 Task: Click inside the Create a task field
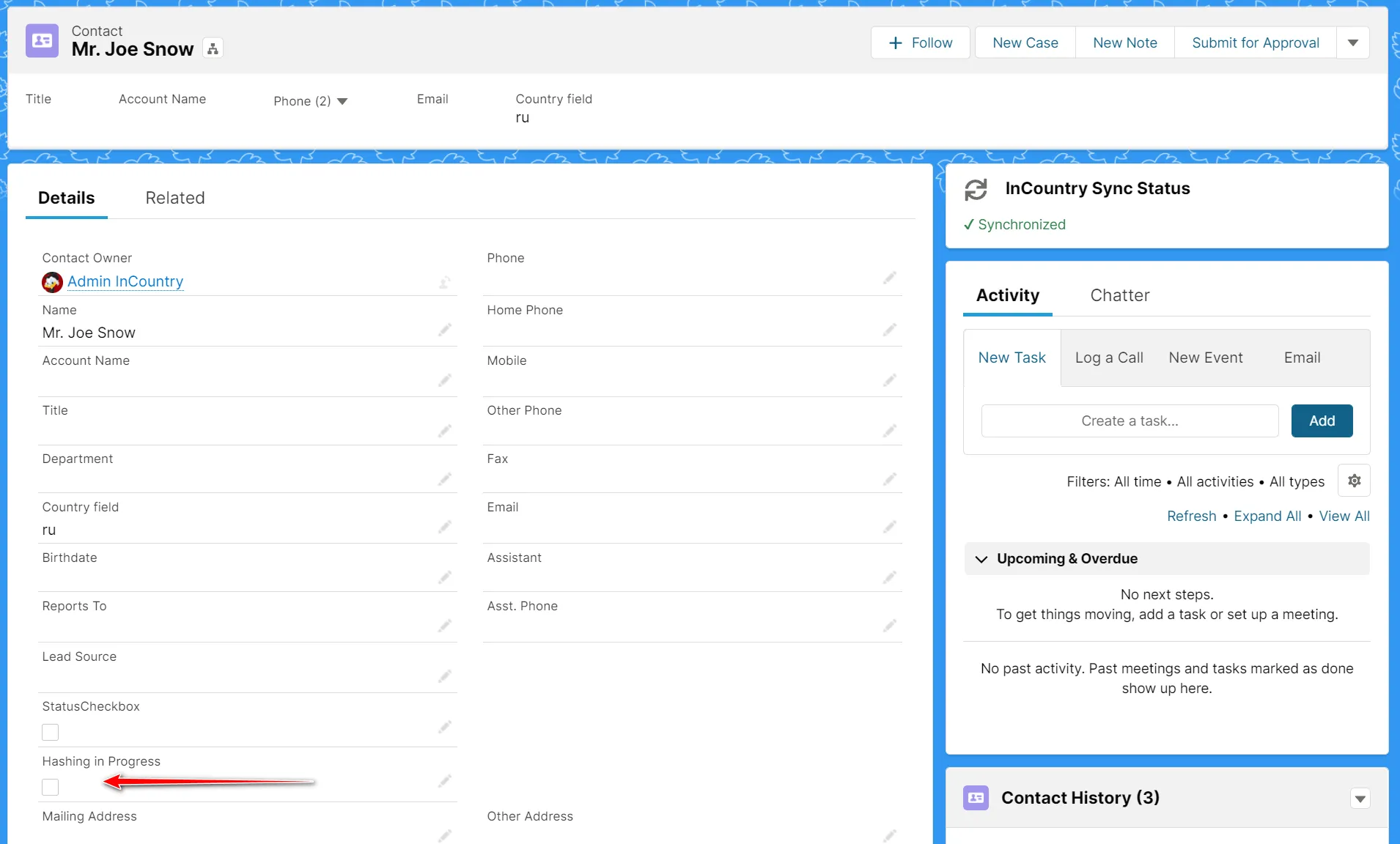tap(1129, 421)
